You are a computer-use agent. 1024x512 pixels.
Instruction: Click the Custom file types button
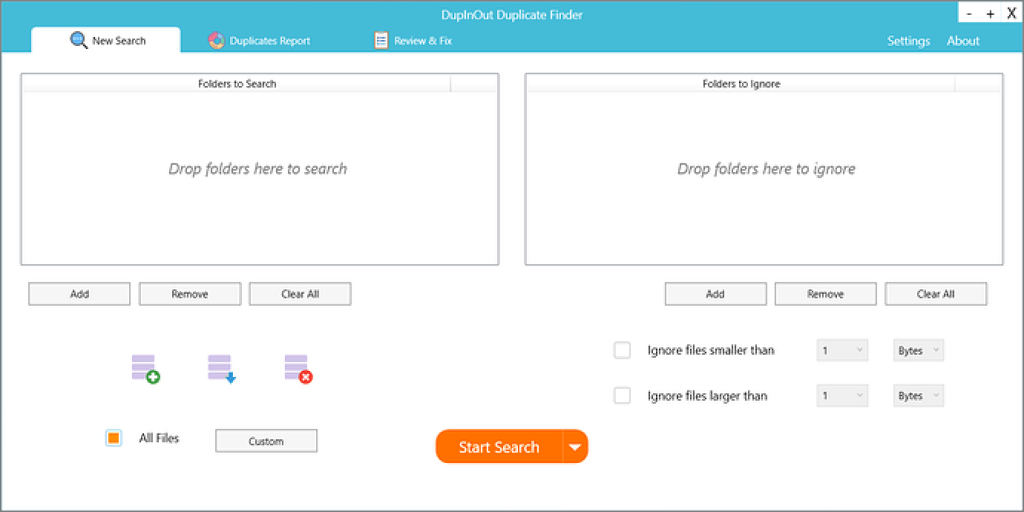point(266,441)
